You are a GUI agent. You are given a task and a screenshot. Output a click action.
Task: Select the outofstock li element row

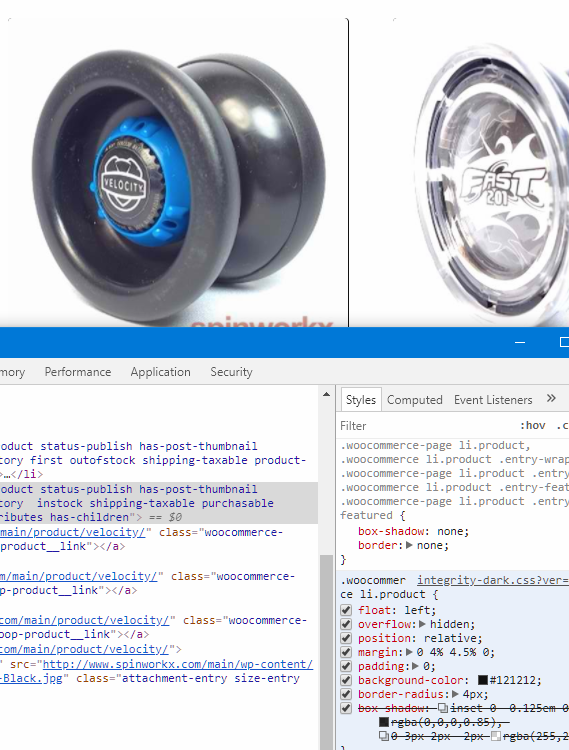coord(159,460)
